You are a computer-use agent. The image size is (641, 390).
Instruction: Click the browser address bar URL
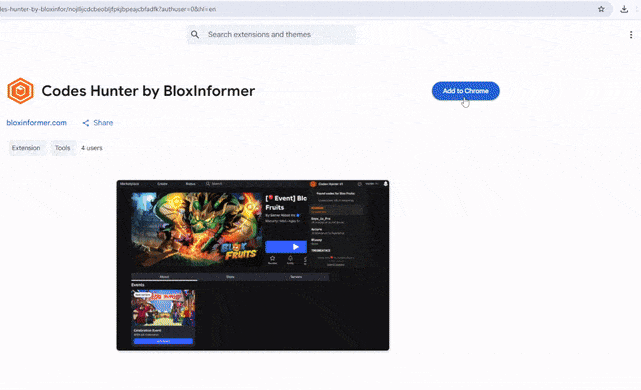(x=108, y=9)
